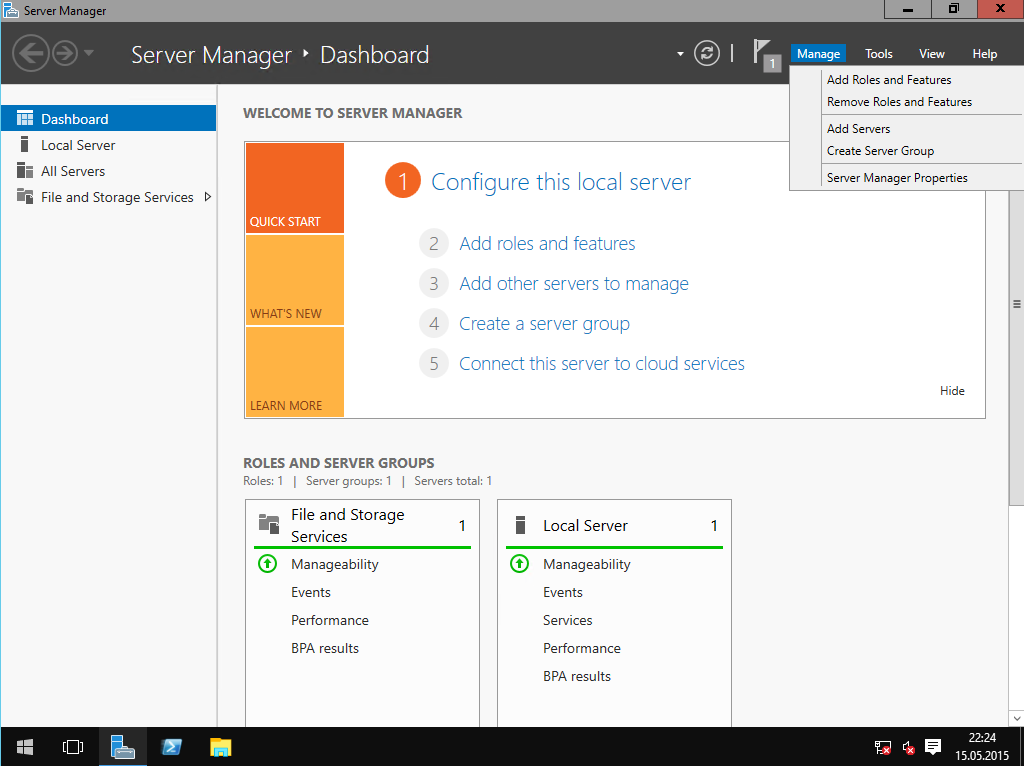1024x766 pixels.
Task: Expand File and Storage Services arrow
Action: click(x=208, y=197)
